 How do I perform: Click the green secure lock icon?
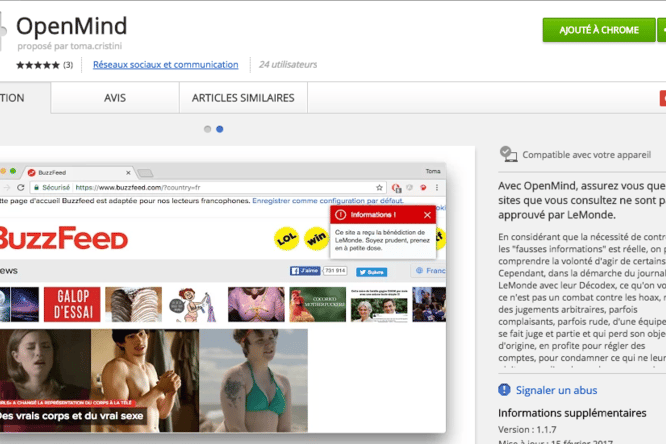(37, 187)
